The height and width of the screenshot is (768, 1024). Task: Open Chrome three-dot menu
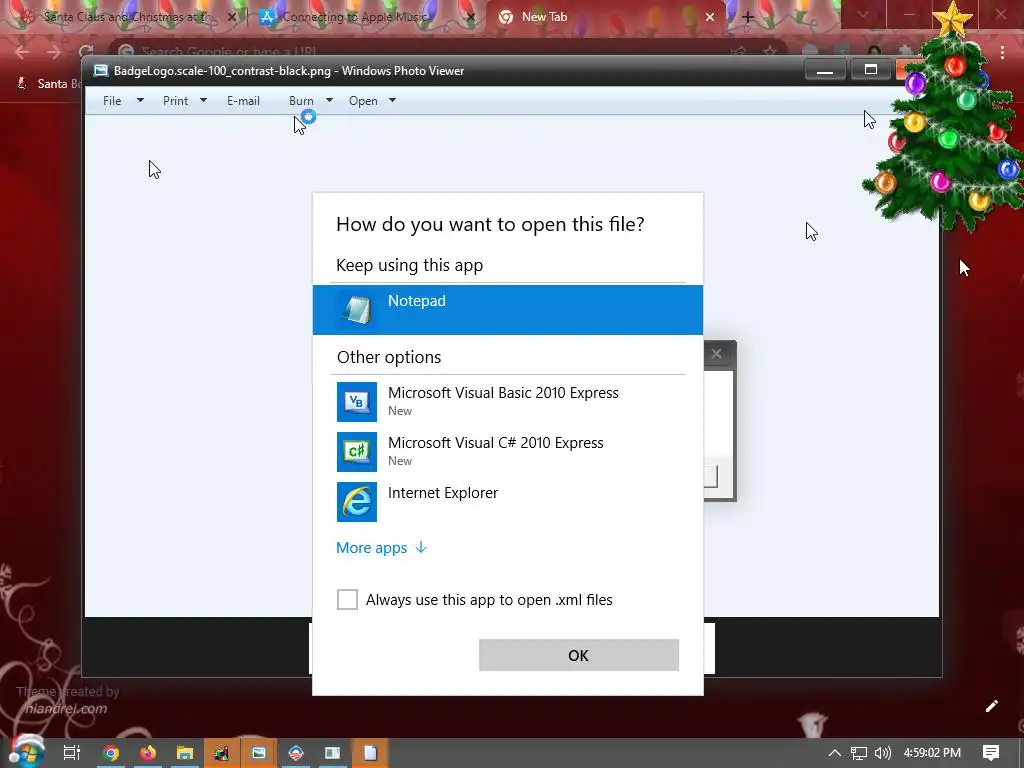1002,52
